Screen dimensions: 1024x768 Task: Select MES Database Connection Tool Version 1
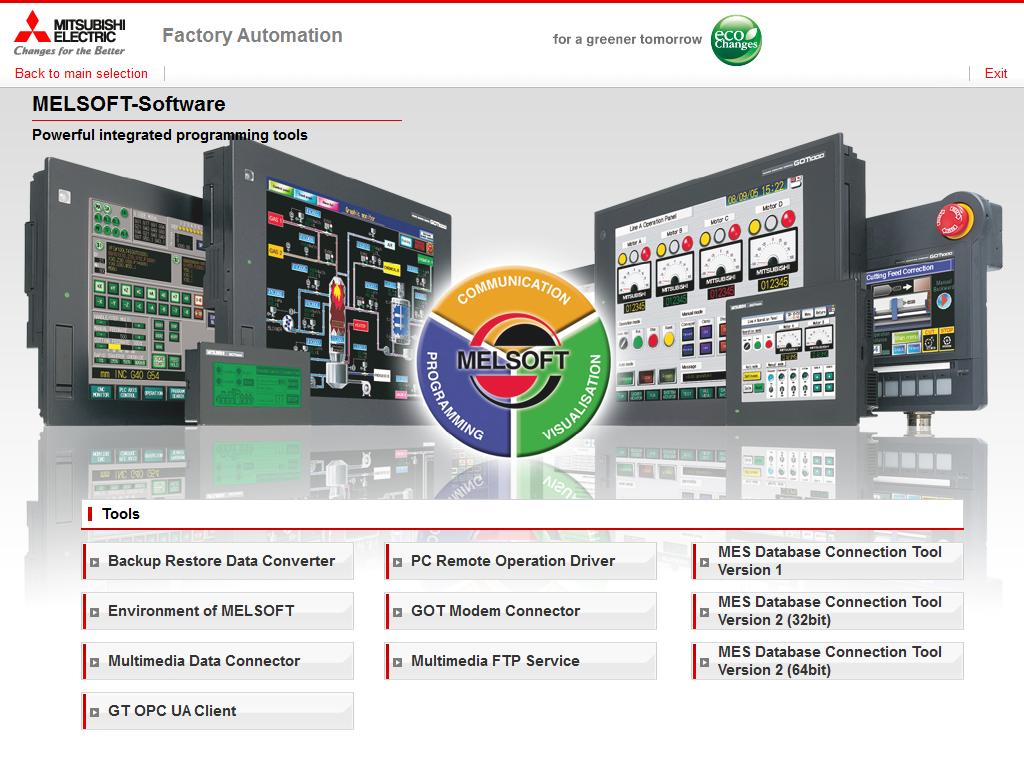click(x=828, y=561)
